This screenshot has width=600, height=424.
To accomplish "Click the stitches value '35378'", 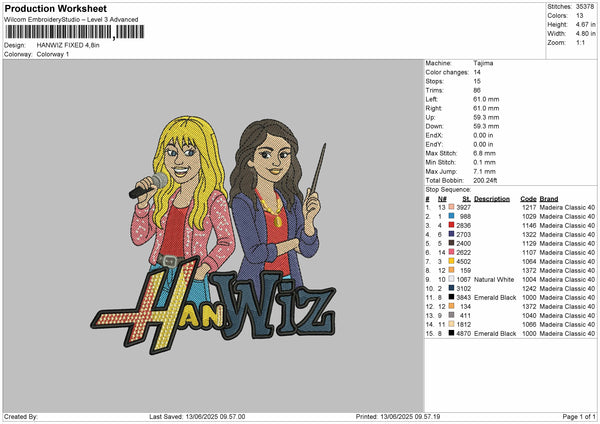I will (585, 7).
